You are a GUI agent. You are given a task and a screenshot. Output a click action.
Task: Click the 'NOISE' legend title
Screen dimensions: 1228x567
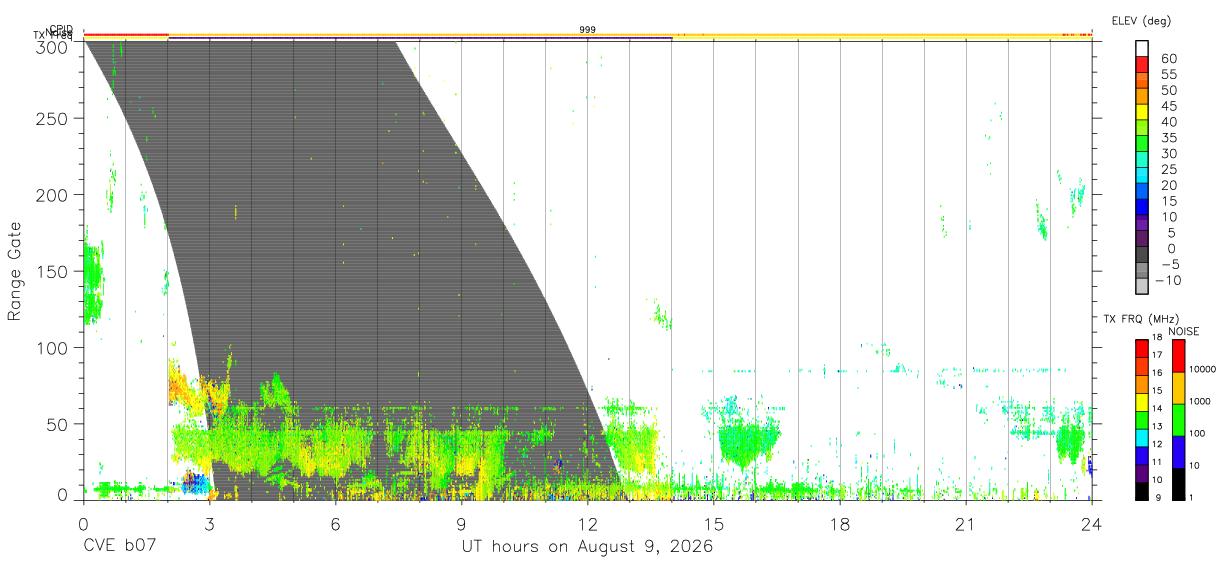(1183, 331)
